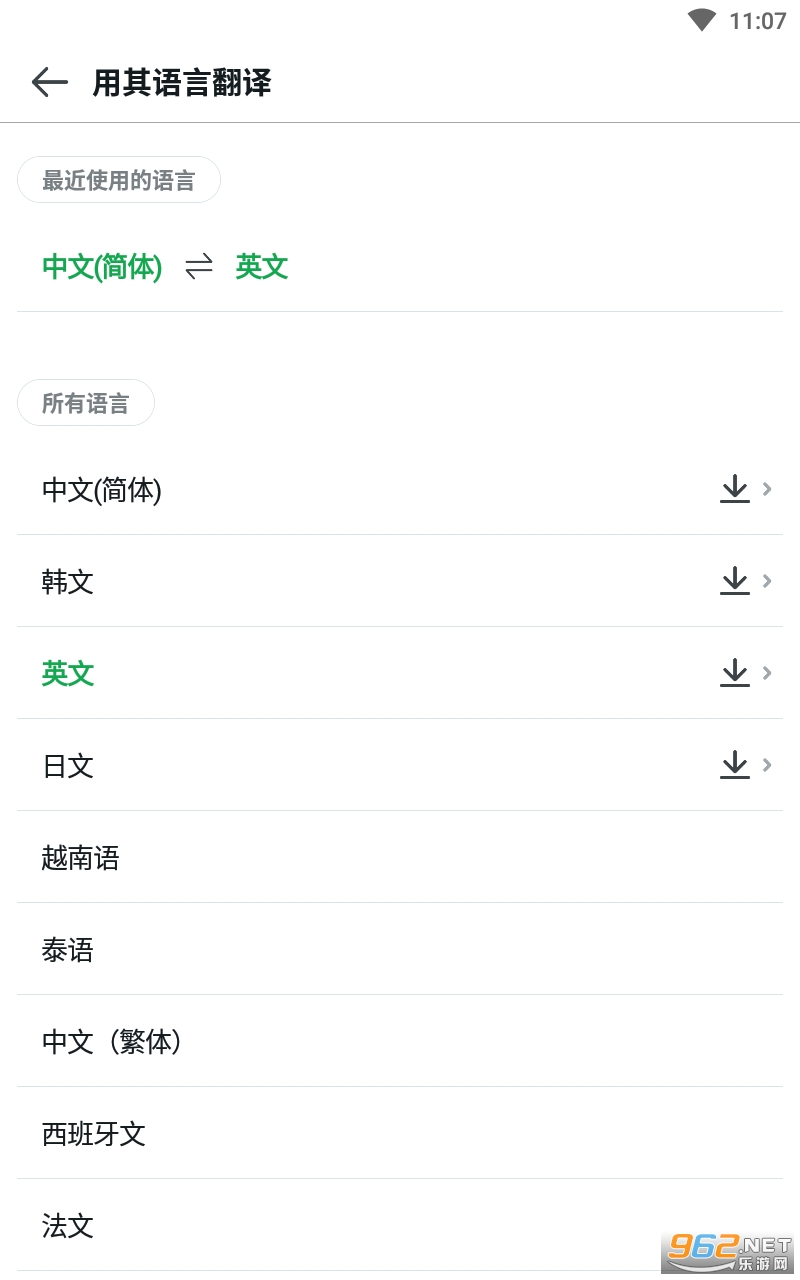Expand the 日文 row chevron
The image size is (800, 1280).
coord(768,765)
